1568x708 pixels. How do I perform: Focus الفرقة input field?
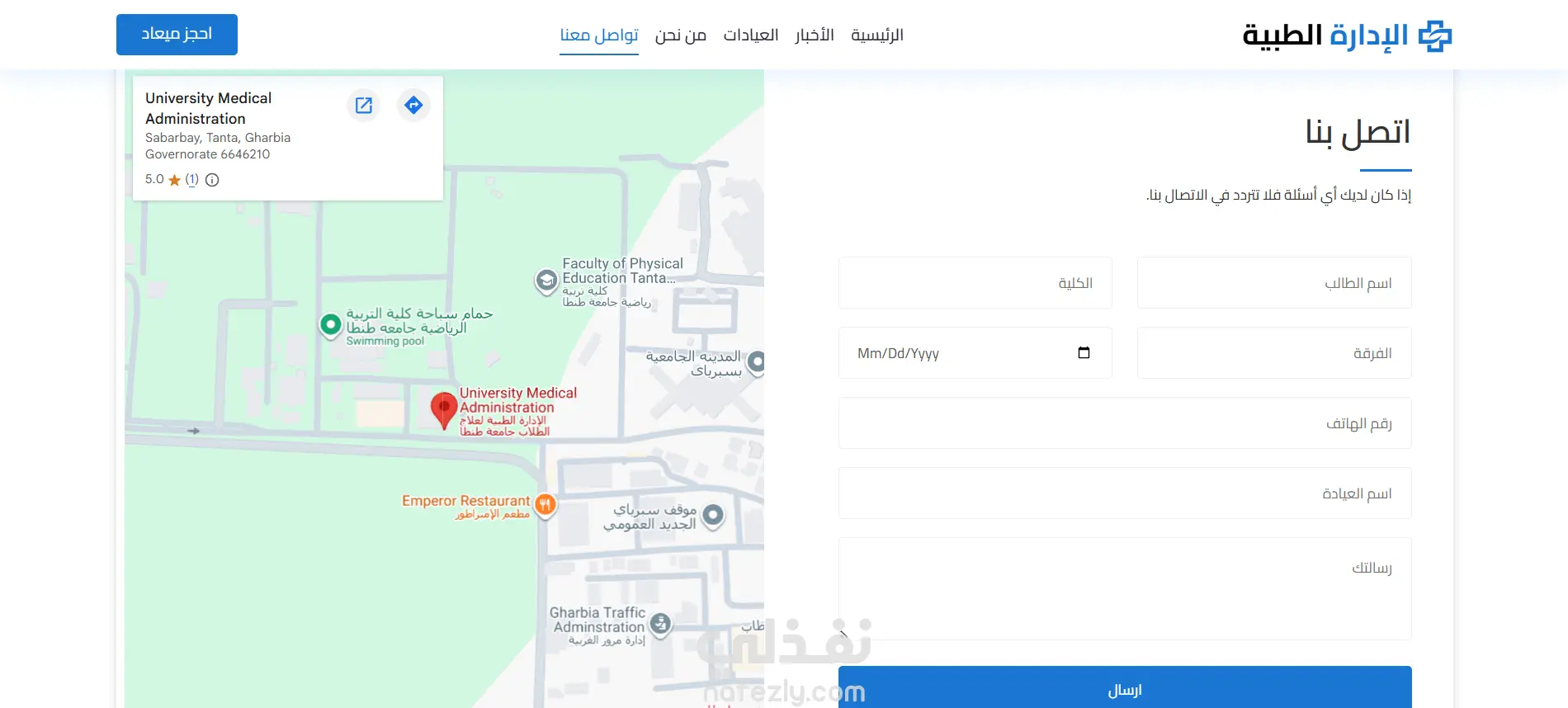pyautogui.click(x=1274, y=353)
